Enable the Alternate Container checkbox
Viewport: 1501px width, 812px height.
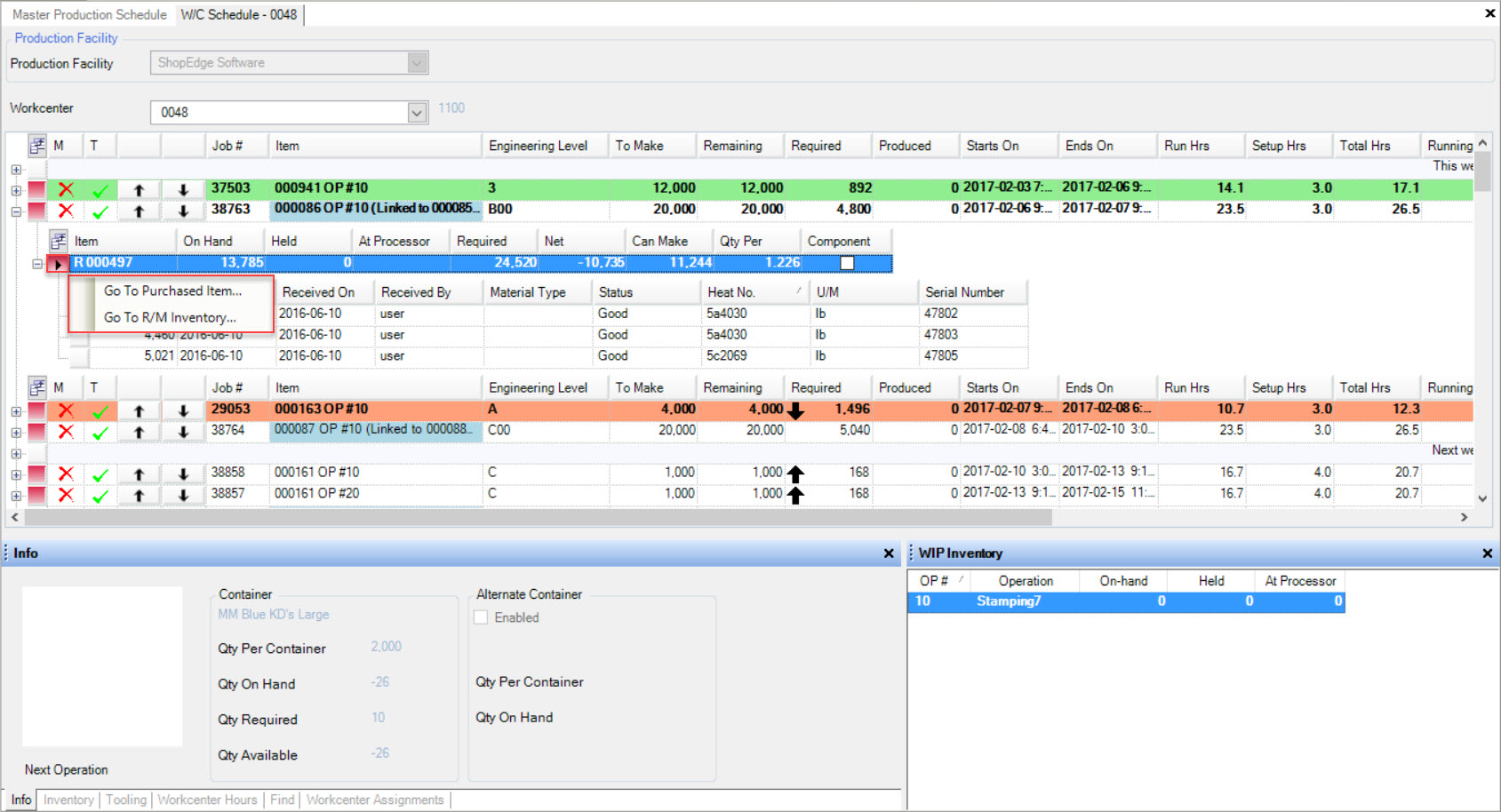(x=481, y=617)
